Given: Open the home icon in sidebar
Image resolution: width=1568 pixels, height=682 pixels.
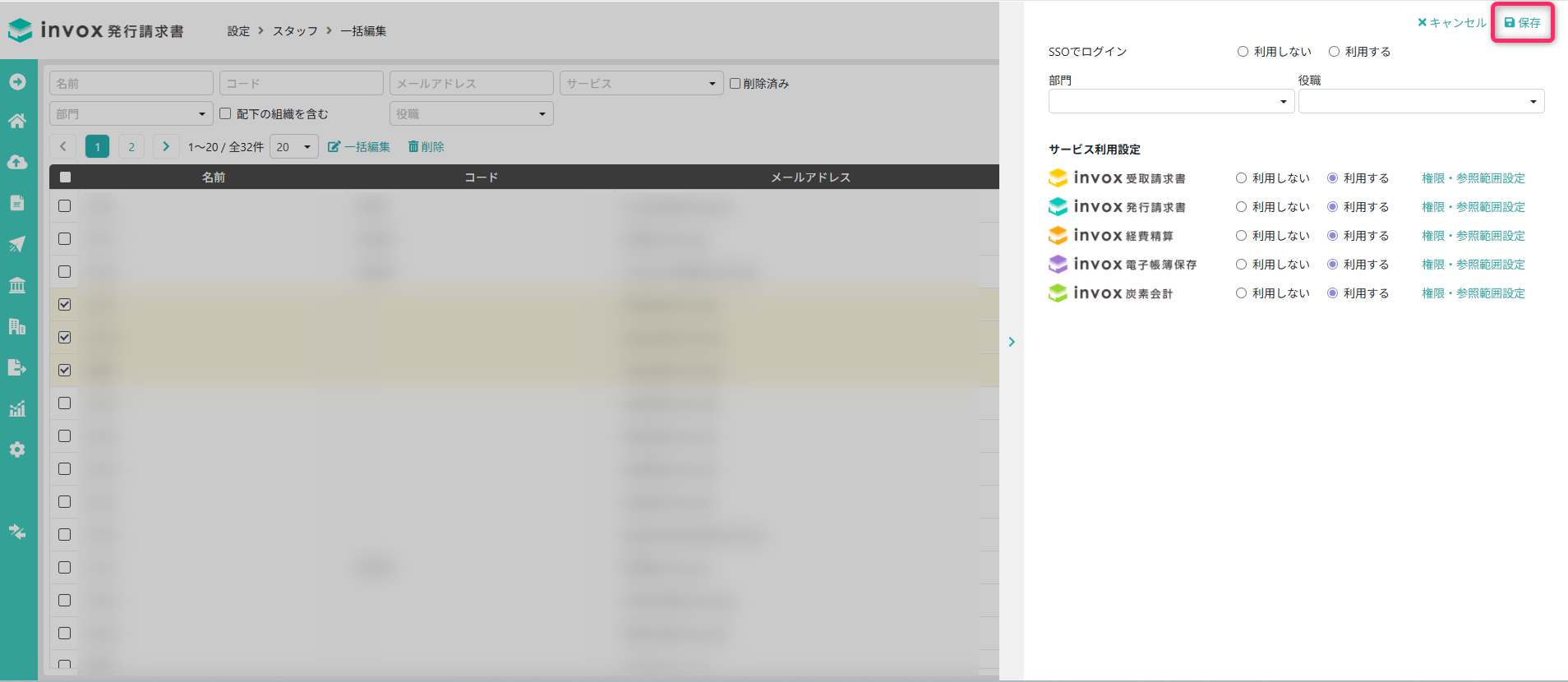Looking at the screenshot, I should tap(17, 122).
